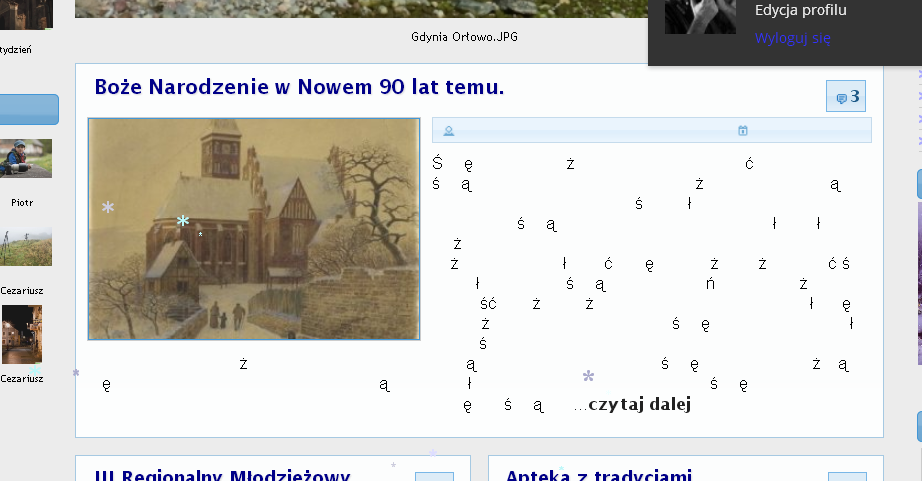The width and height of the screenshot is (922, 481).
Task: Click the Wyloguj się logout link
Action: 792,39
